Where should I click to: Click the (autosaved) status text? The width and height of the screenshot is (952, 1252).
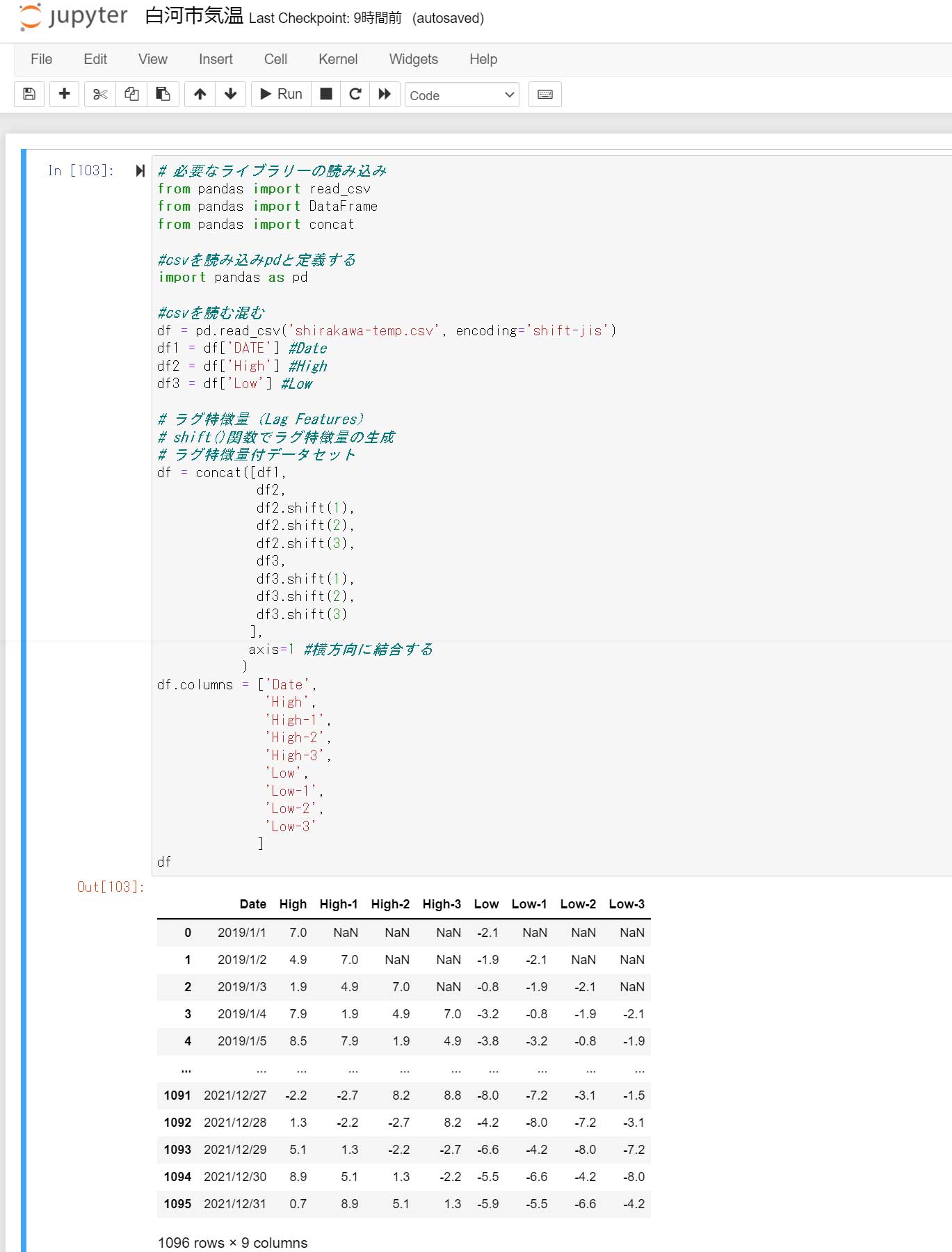pos(448,18)
